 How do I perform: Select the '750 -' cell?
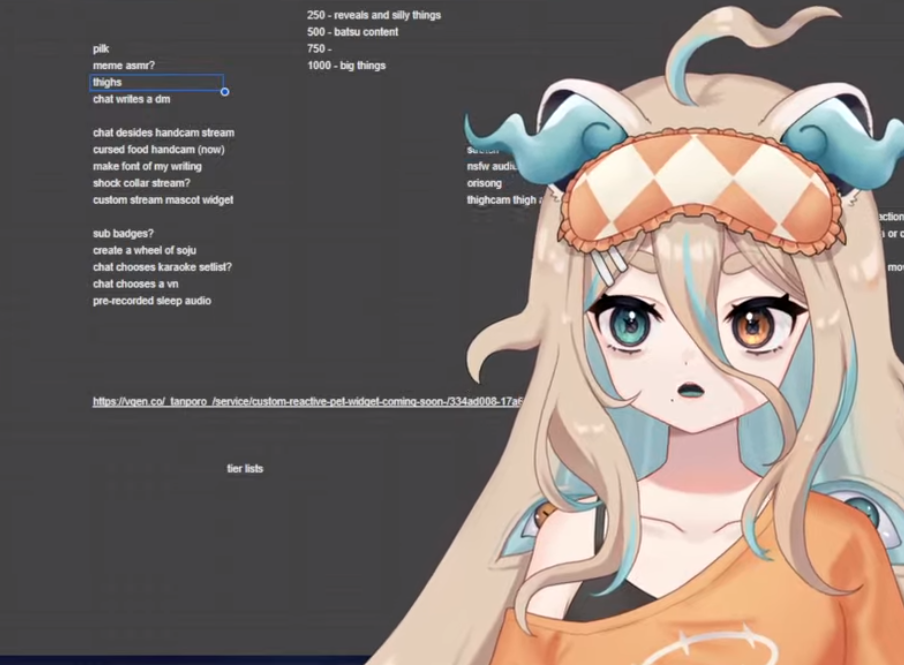coord(319,49)
